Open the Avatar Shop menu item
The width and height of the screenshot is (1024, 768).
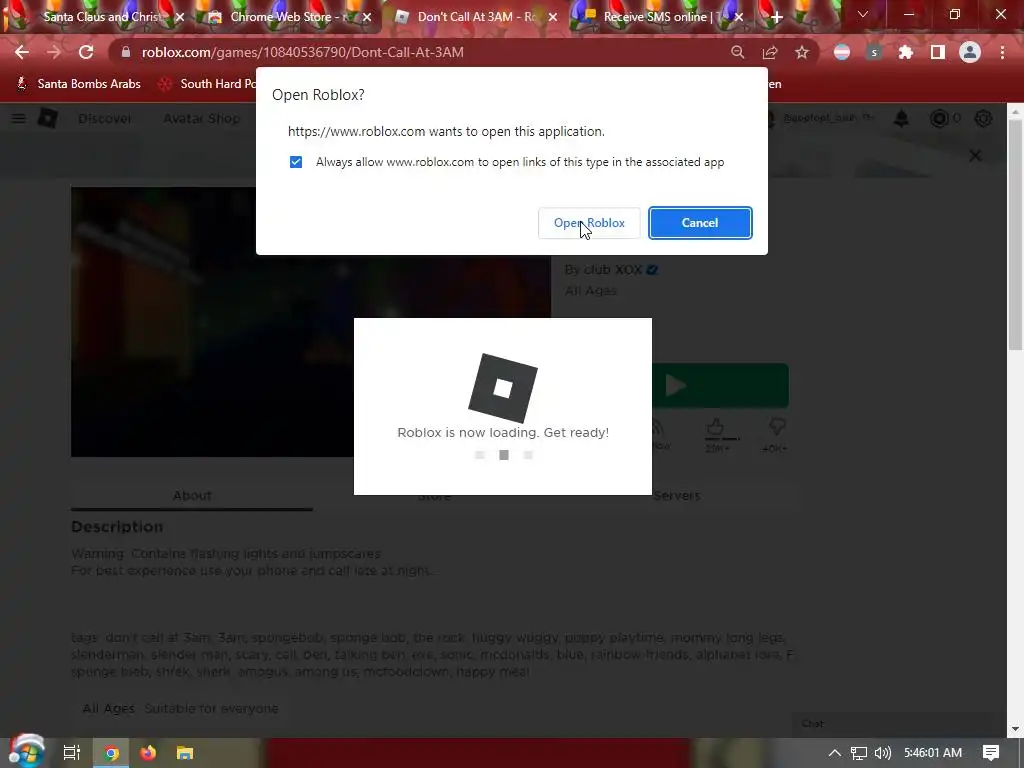(202, 118)
